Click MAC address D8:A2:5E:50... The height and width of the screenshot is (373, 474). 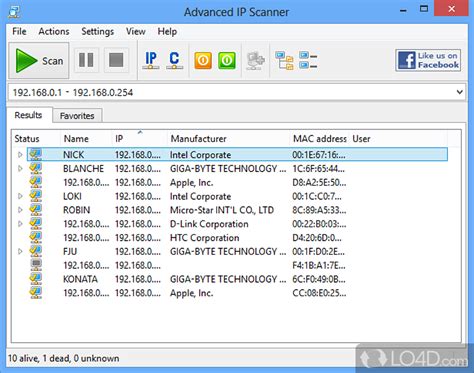319,182
